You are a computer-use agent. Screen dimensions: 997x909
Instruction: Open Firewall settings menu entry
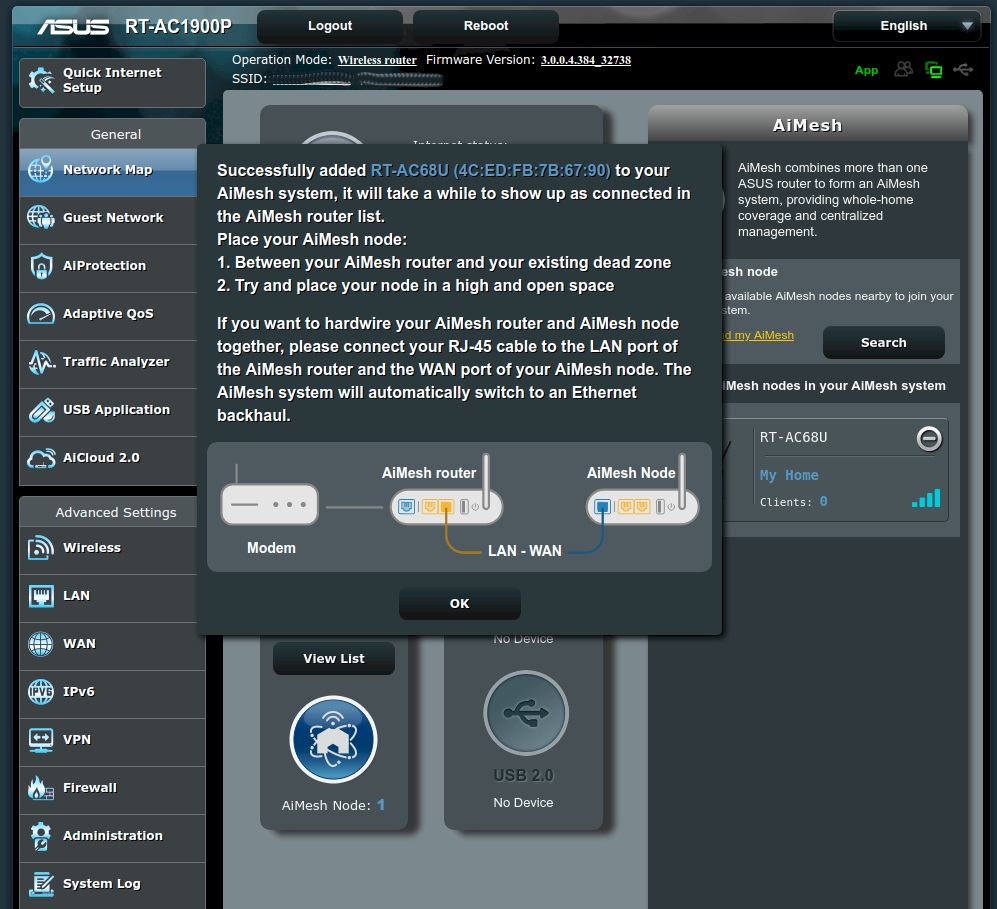pyautogui.click(x=113, y=788)
